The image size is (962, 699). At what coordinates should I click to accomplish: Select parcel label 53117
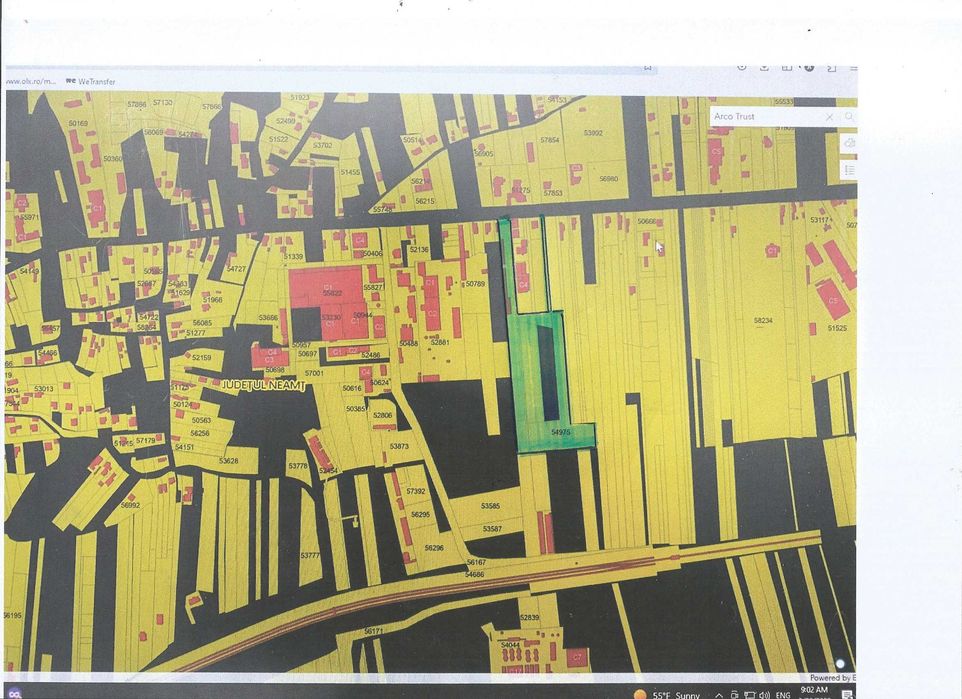[820, 220]
